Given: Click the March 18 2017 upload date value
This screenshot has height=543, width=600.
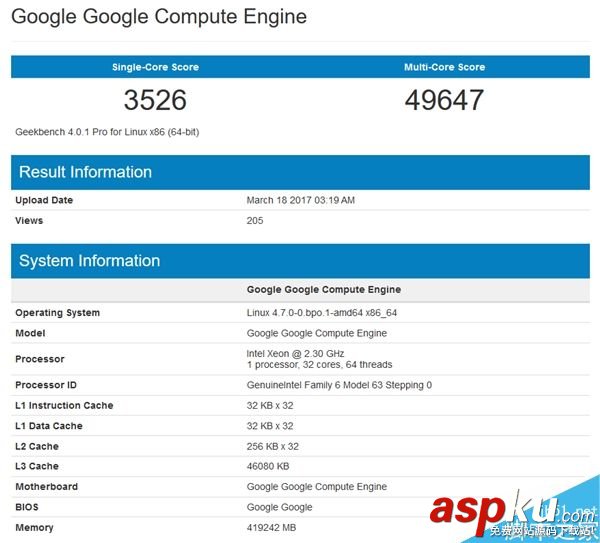Looking at the screenshot, I should click(300, 200).
